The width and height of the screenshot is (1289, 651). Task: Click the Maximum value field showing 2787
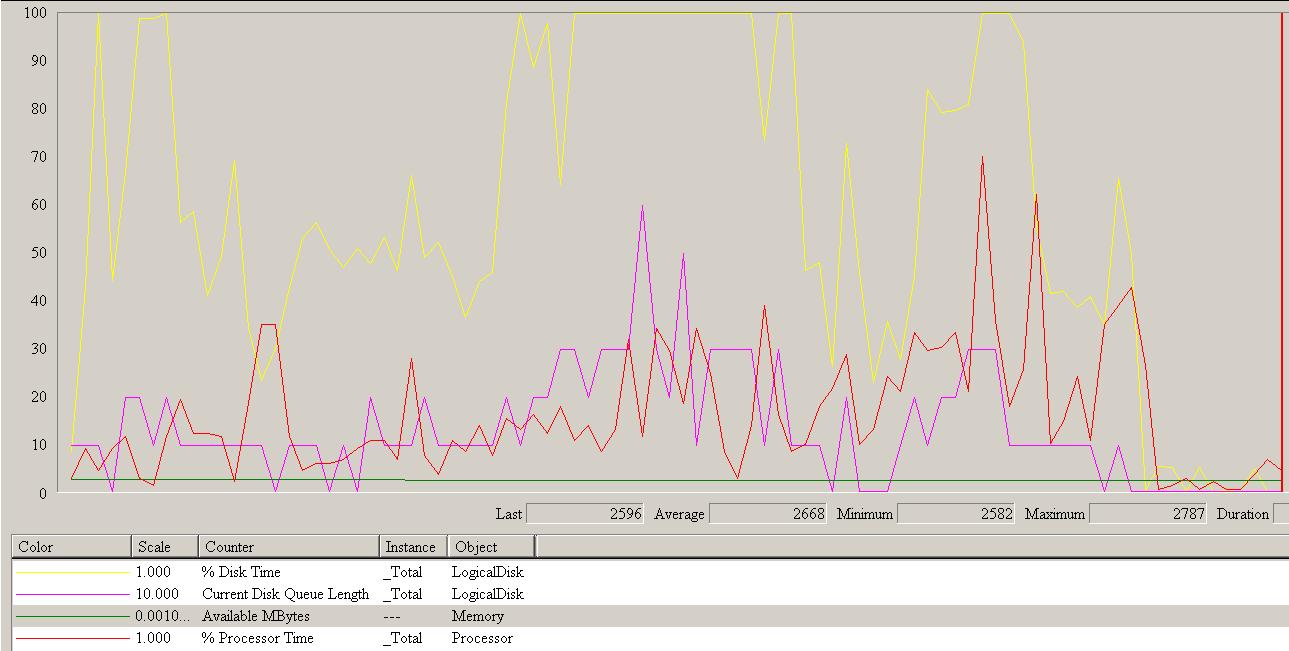tap(1147, 514)
